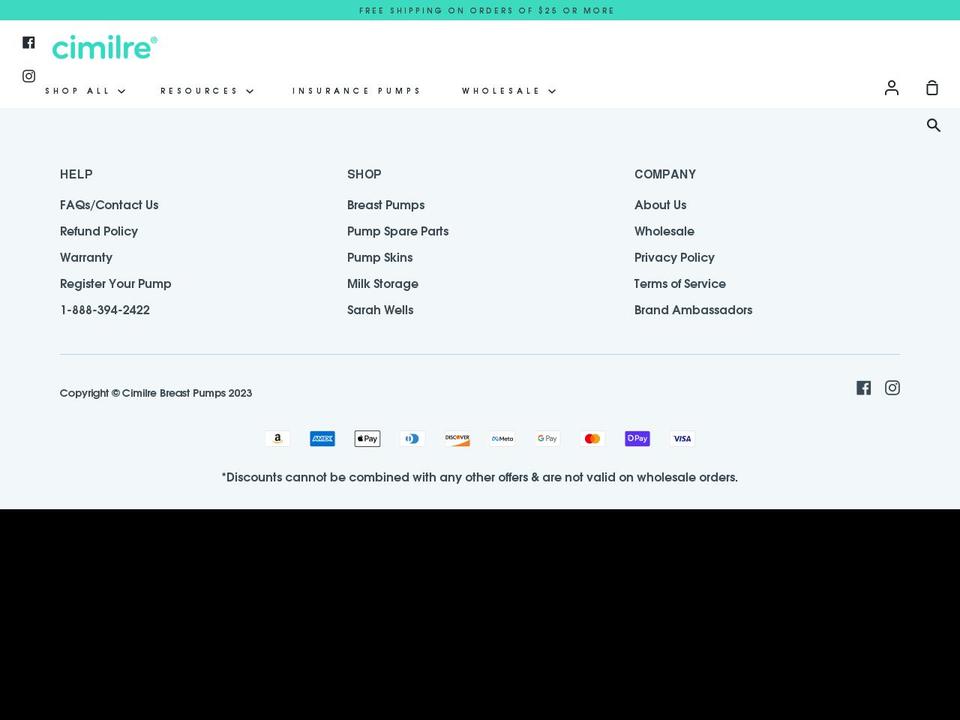Open the Refund Policy link

click(99, 231)
